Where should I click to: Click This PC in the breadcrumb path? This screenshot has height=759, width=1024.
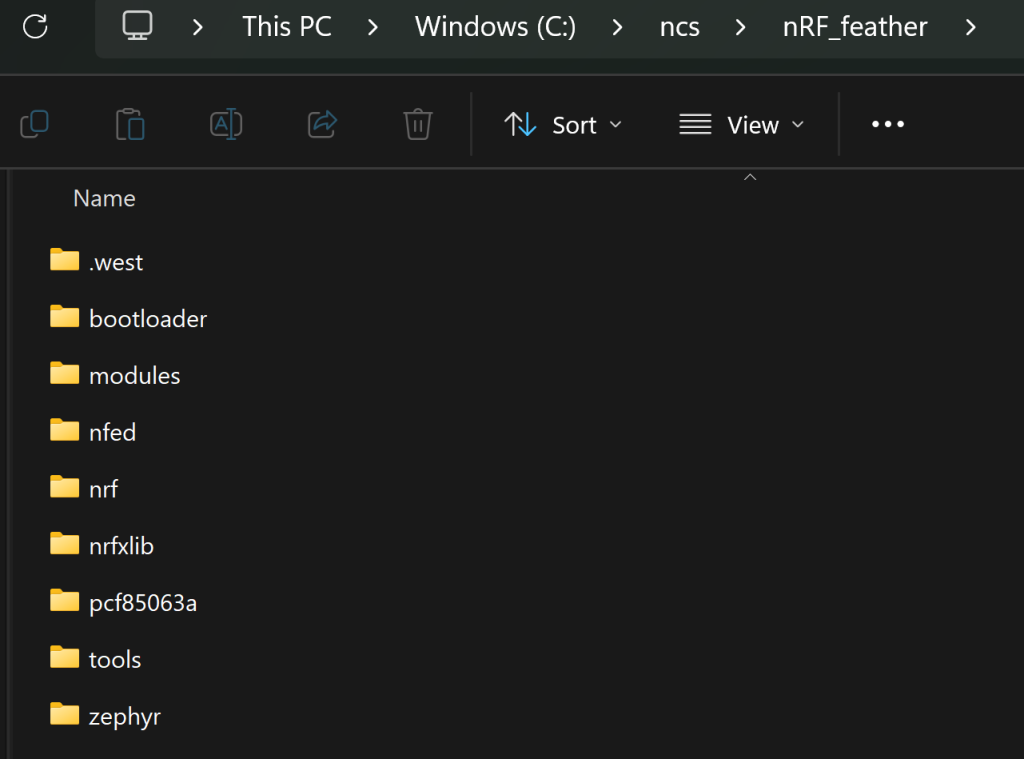coord(287,27)
